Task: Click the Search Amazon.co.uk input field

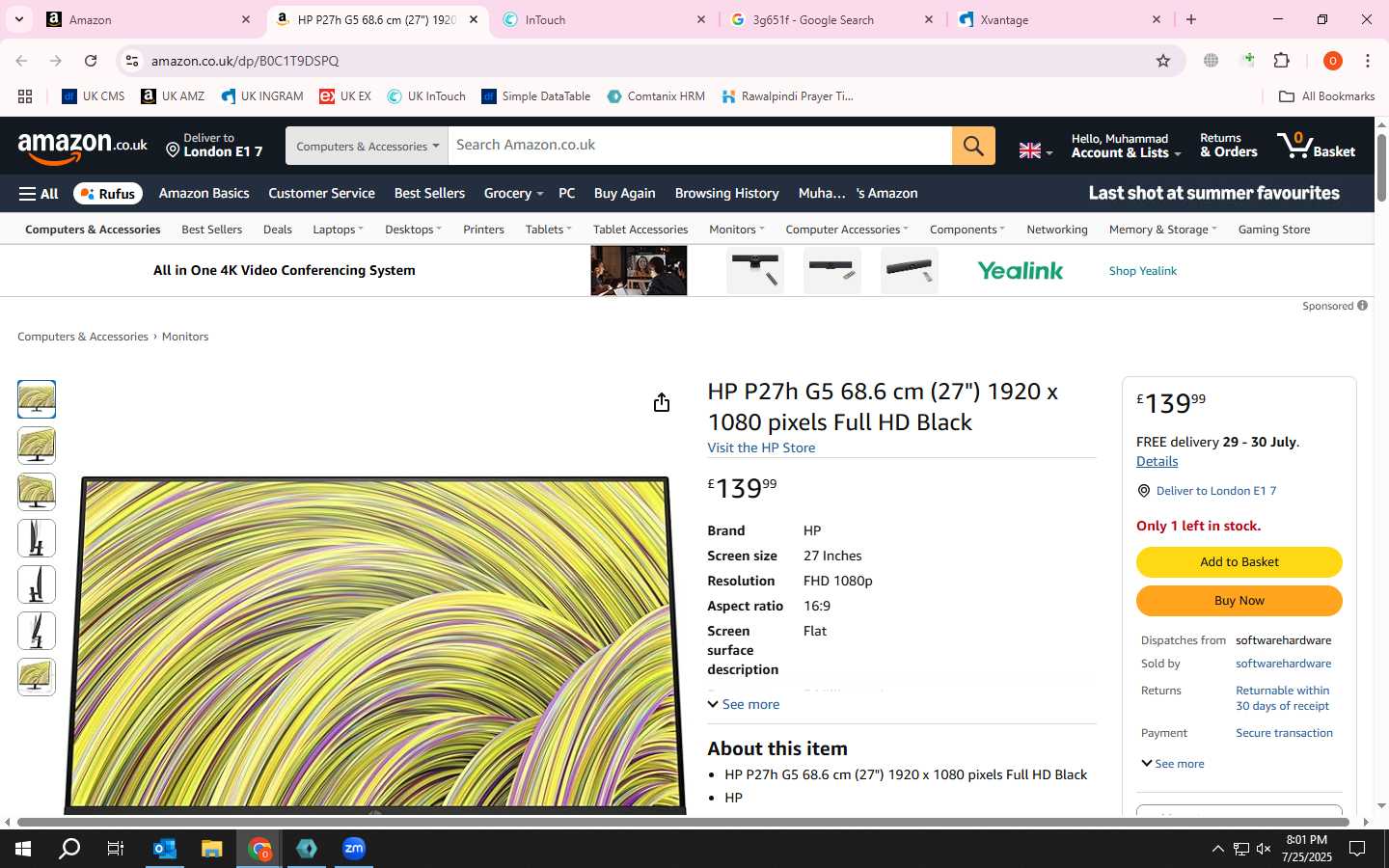Action: [700, 146]
